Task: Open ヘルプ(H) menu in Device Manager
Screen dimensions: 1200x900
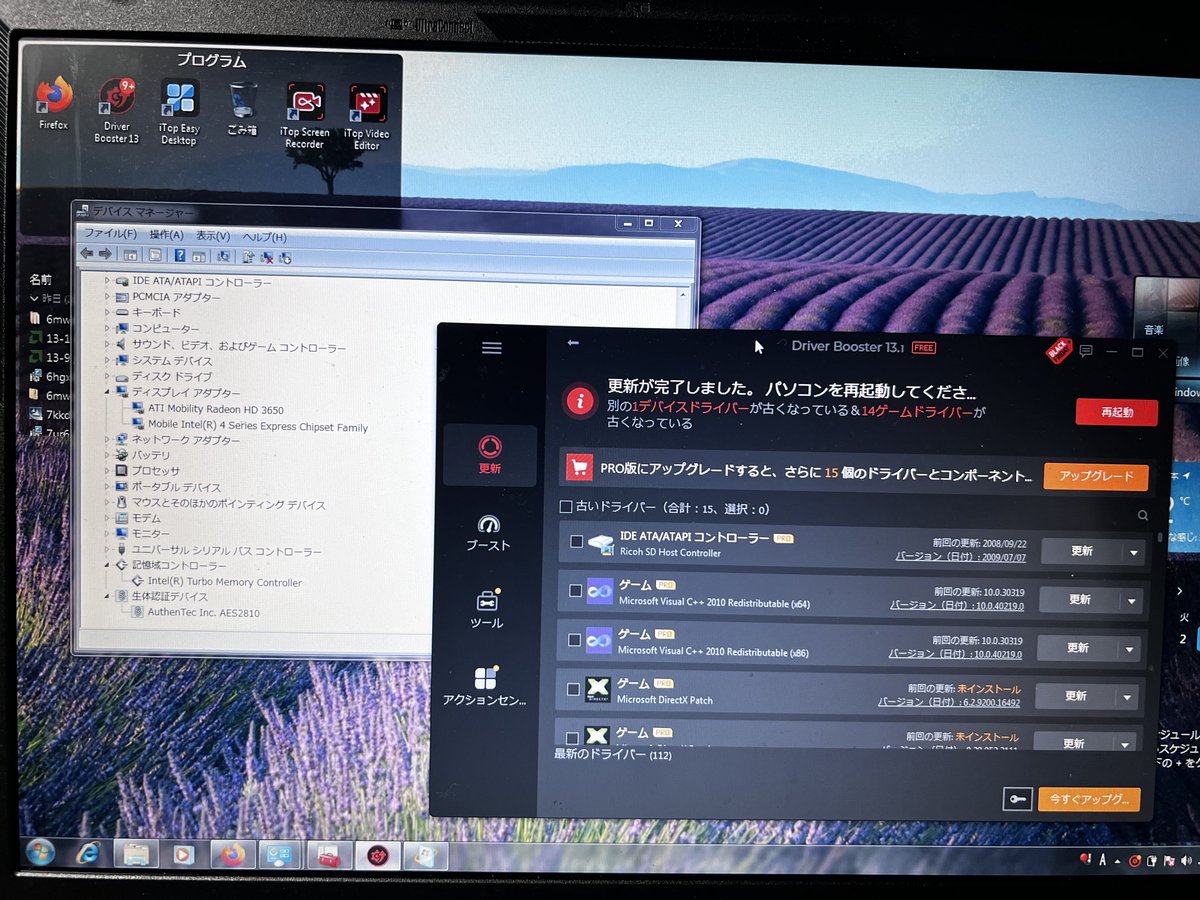Action: point(265,237)
